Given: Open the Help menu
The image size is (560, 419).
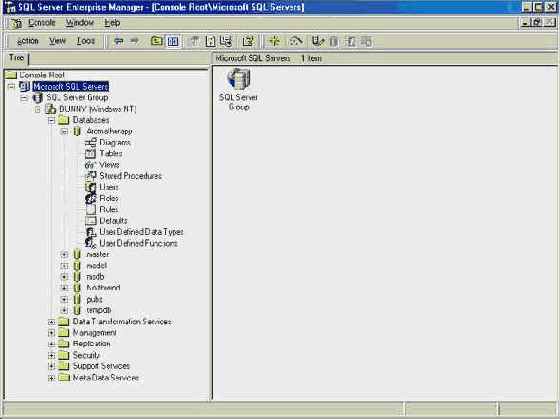Looking at the screenshot, I should [112, 23].
